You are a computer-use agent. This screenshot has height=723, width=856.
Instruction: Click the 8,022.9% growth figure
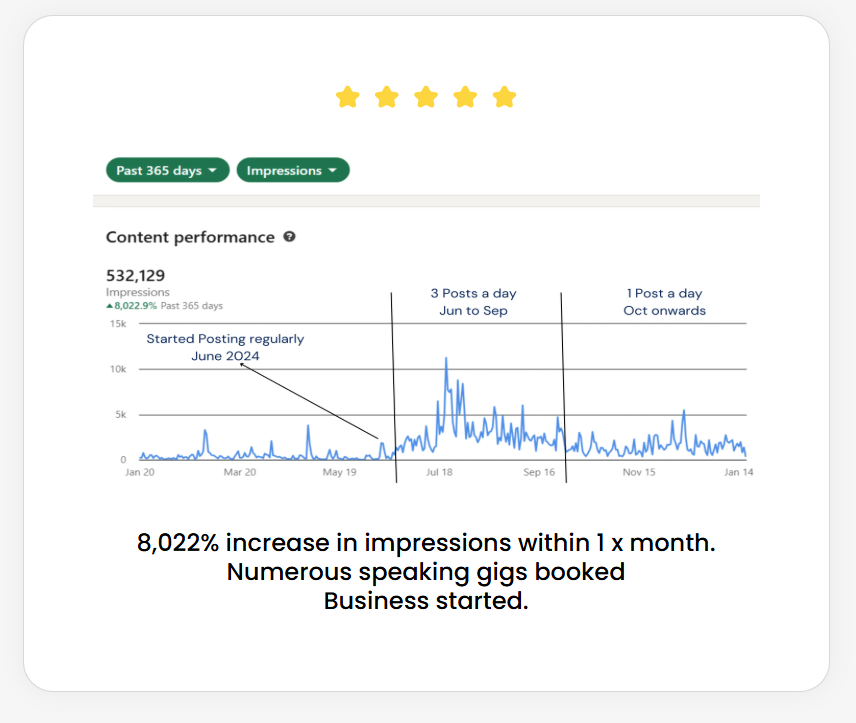[x=135, y=305]
